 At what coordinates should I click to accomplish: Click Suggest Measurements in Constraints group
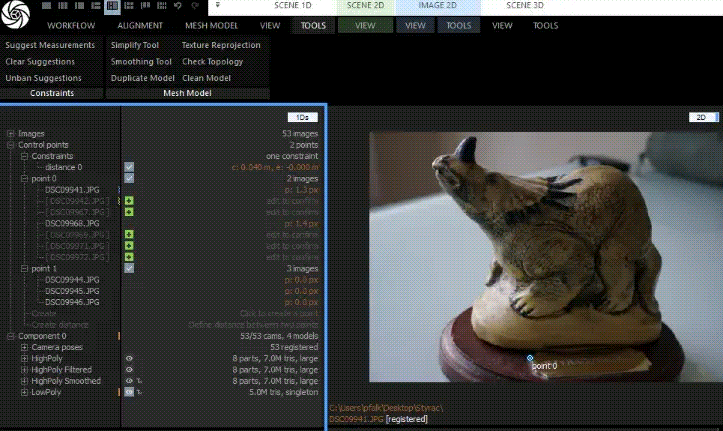pyautogui.click(x=50, y=45)
